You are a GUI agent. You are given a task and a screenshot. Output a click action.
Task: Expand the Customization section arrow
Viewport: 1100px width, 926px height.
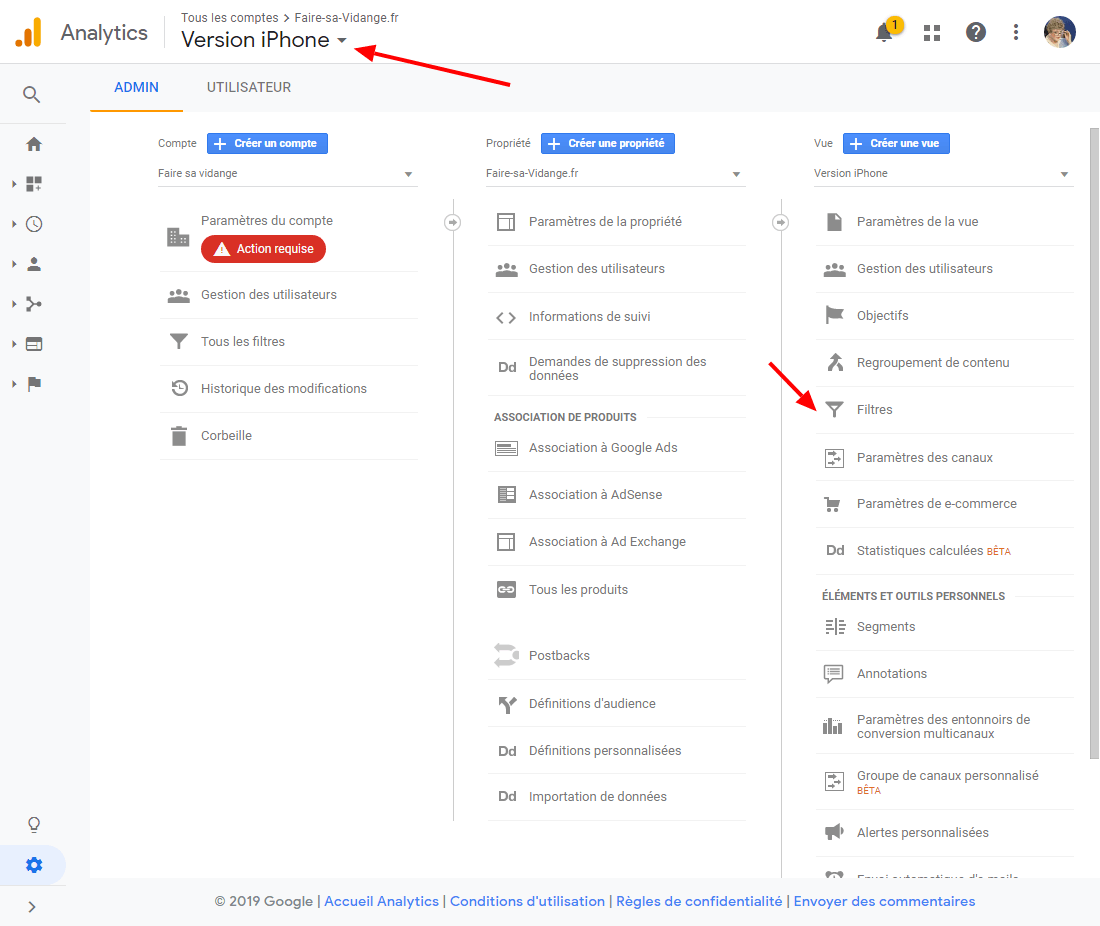[14, 184]
